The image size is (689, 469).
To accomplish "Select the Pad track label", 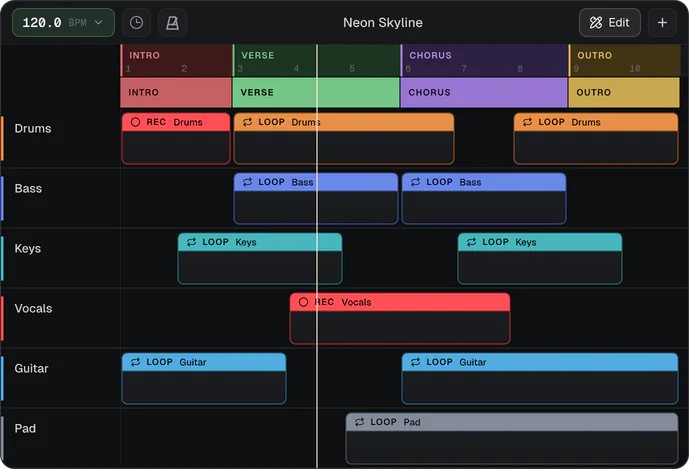I will pos(25,429).
